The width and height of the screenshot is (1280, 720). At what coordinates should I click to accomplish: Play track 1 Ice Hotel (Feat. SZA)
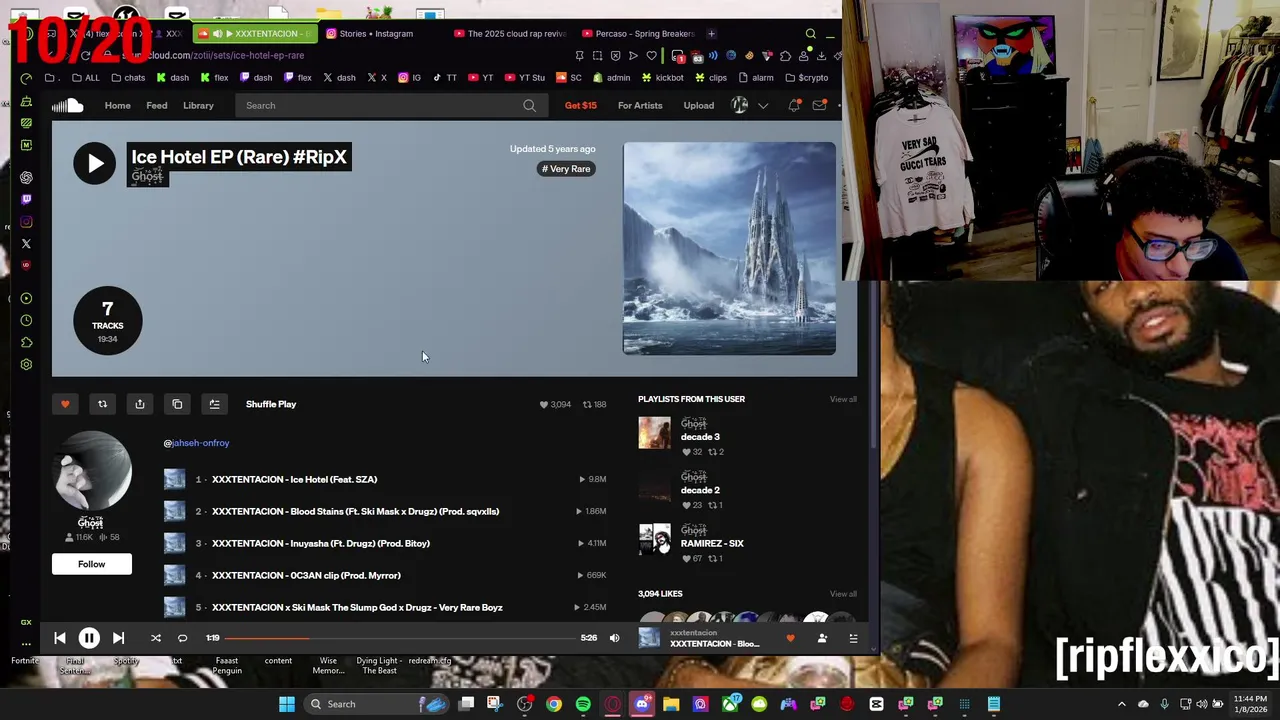(x=294, y=479)
